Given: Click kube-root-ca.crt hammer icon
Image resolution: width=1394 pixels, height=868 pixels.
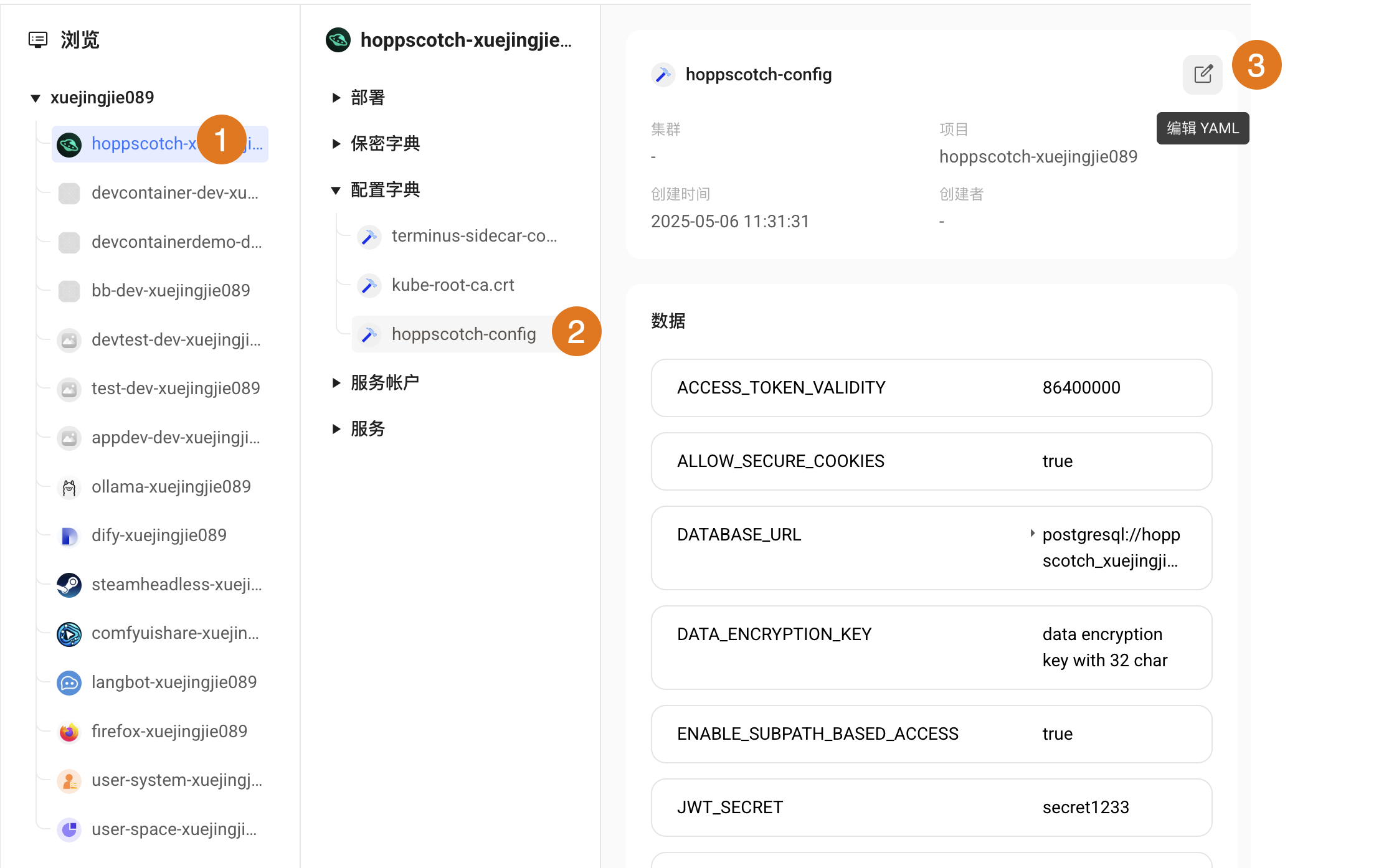Looking at the screenshot, I should [369, 286].
